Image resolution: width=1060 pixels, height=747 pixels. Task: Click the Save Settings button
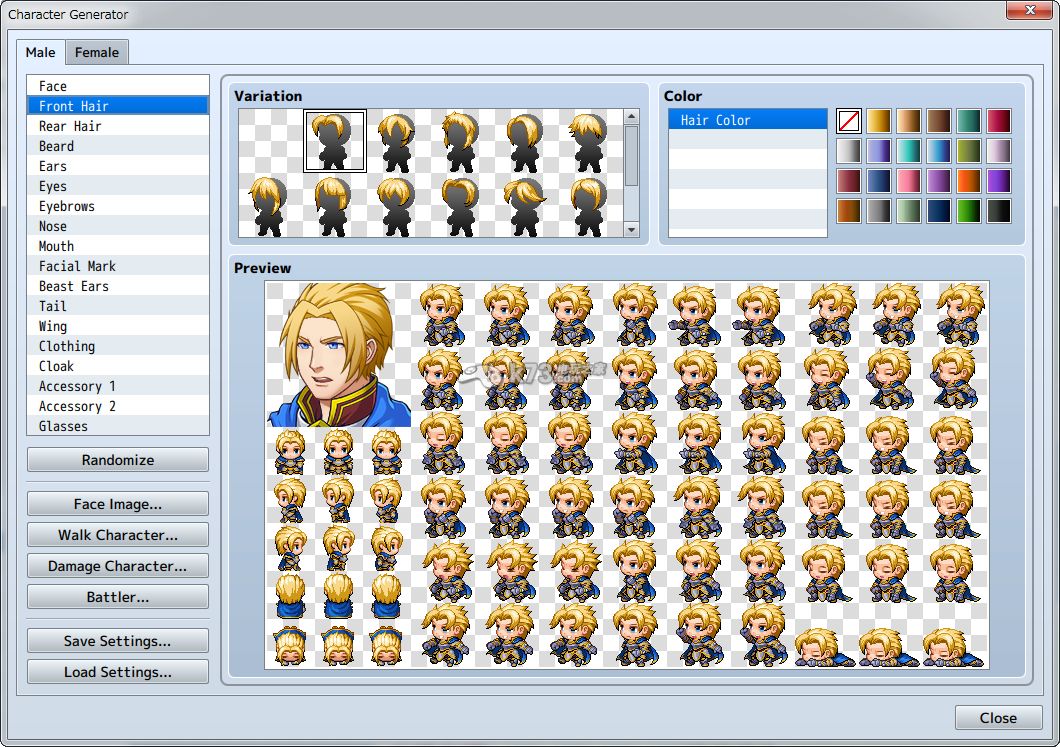click(x=118, y=641)
